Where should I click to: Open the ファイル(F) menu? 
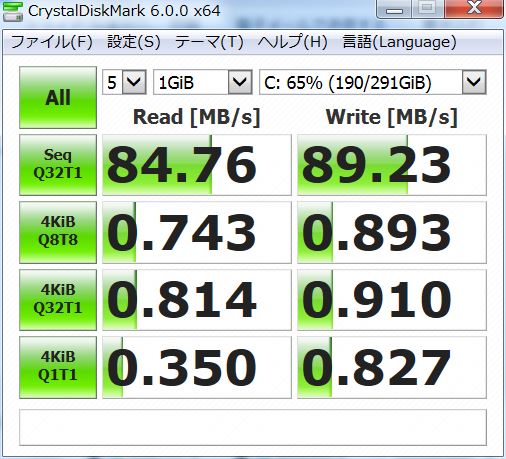click(52, 42)
